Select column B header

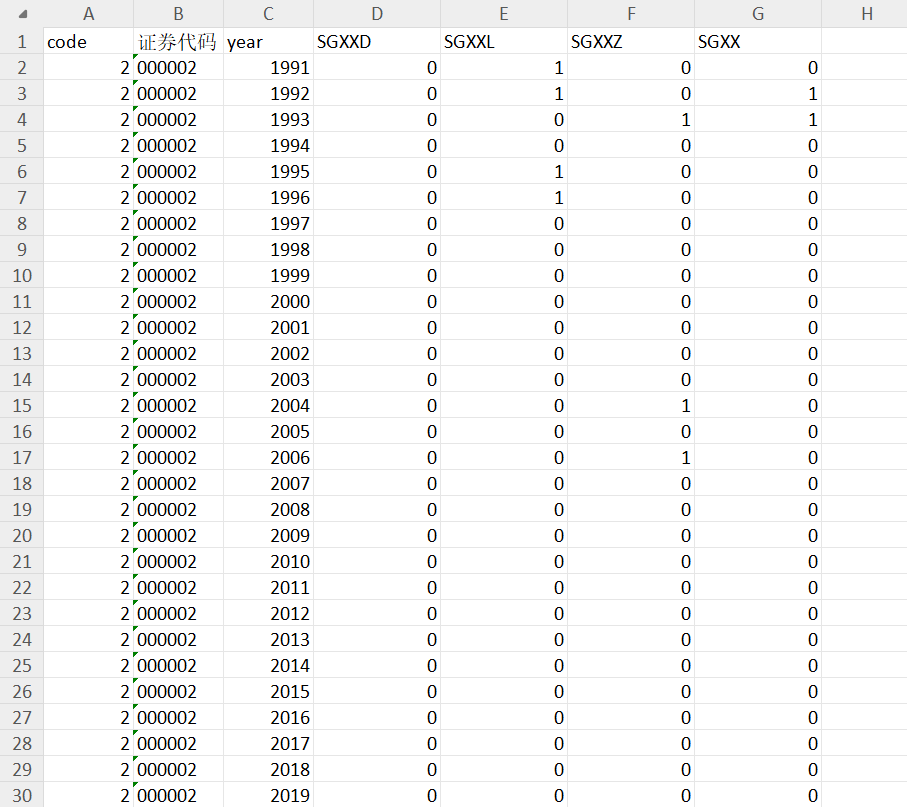[x=178, y=14]
